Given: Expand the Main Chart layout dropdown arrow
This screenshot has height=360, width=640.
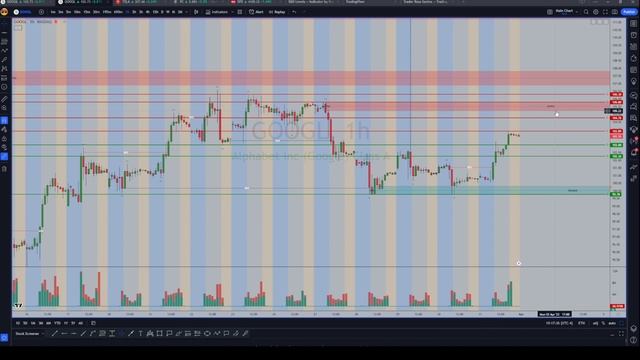Looking at the screenshot, I should (x=577, y=12).
